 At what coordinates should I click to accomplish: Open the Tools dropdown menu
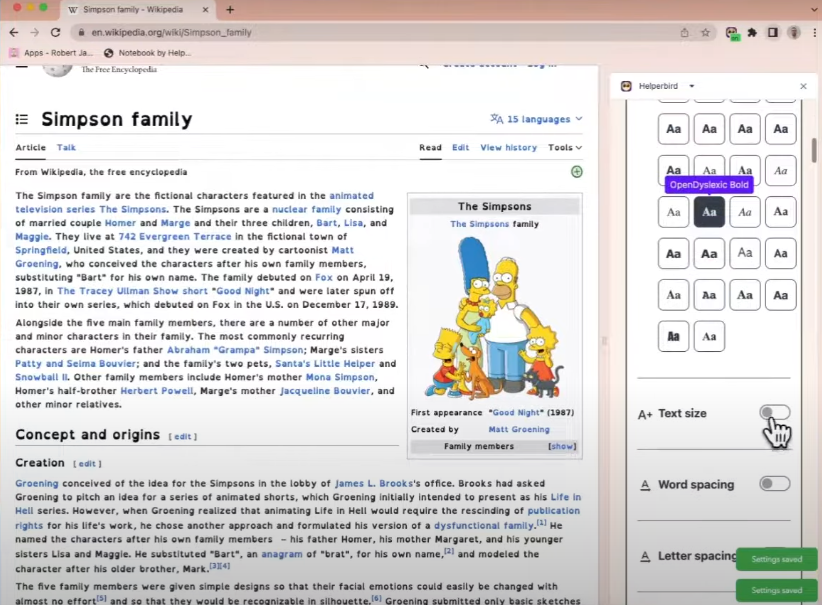[565, 147]
